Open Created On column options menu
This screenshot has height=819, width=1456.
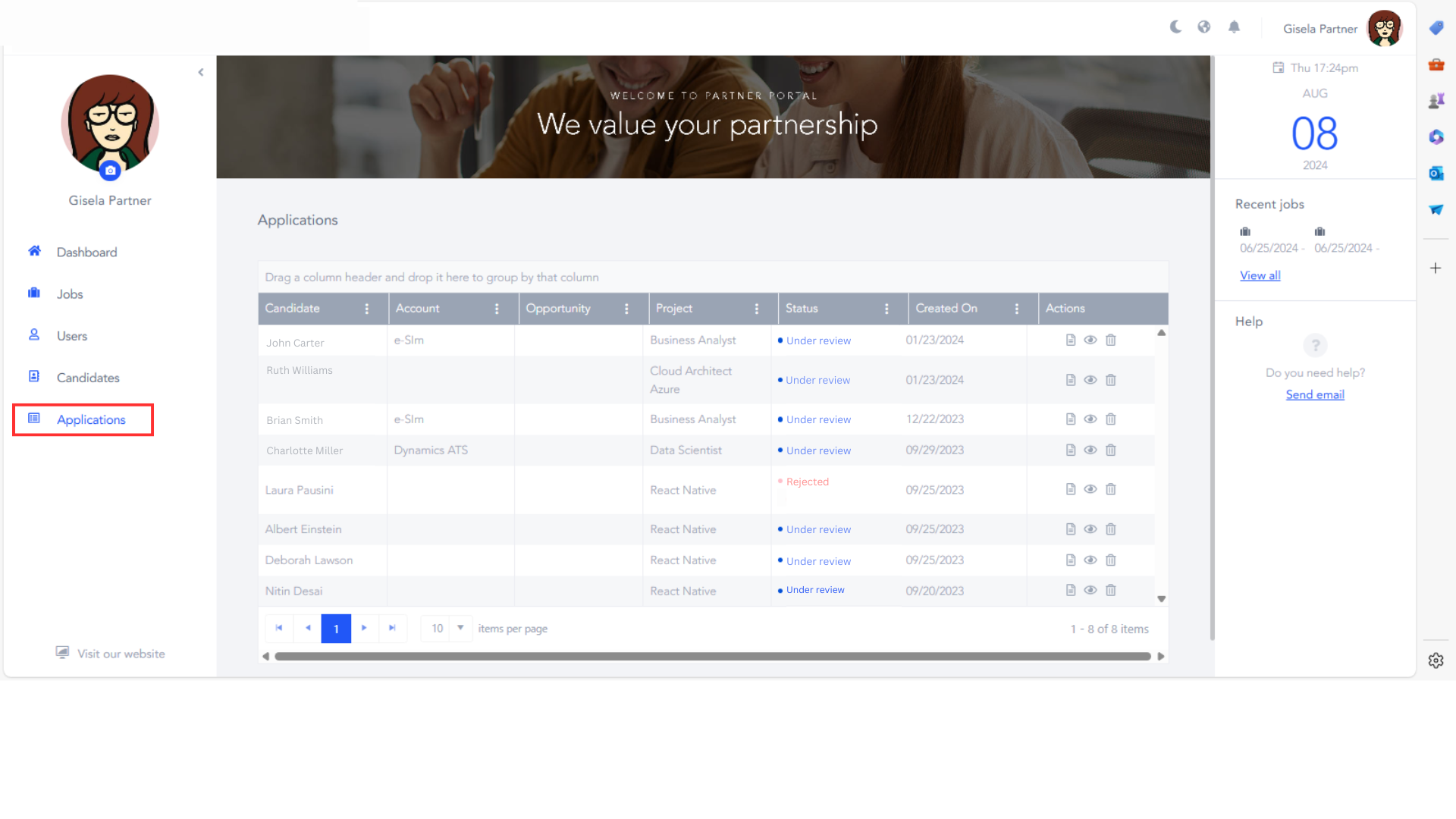1017,309
